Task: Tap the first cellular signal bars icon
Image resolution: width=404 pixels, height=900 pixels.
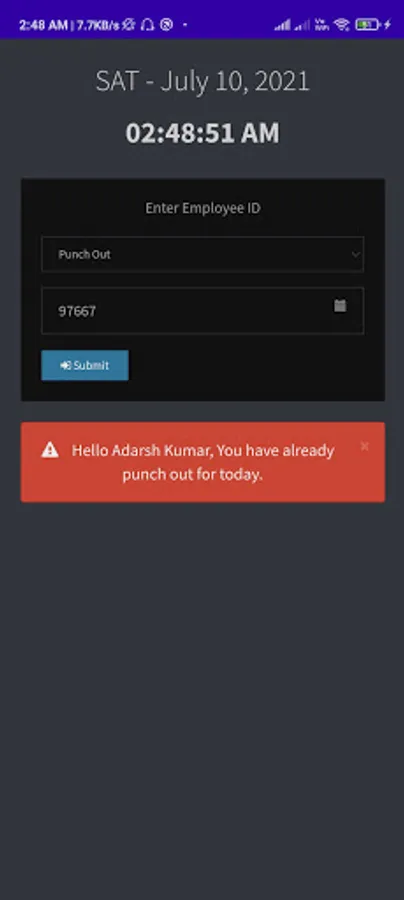Action: coord(282,25)
